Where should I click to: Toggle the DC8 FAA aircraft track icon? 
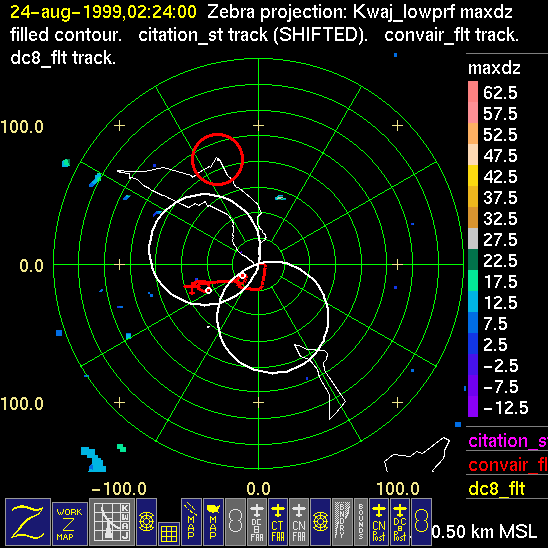point(257,522)
